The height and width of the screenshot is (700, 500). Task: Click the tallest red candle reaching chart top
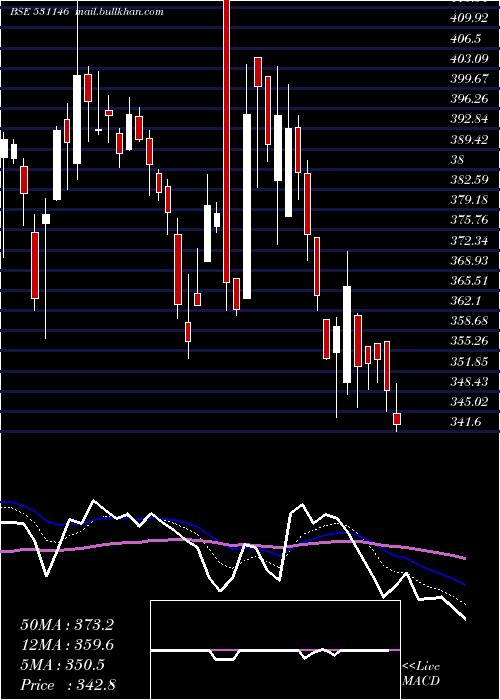[x=227, y=141]
